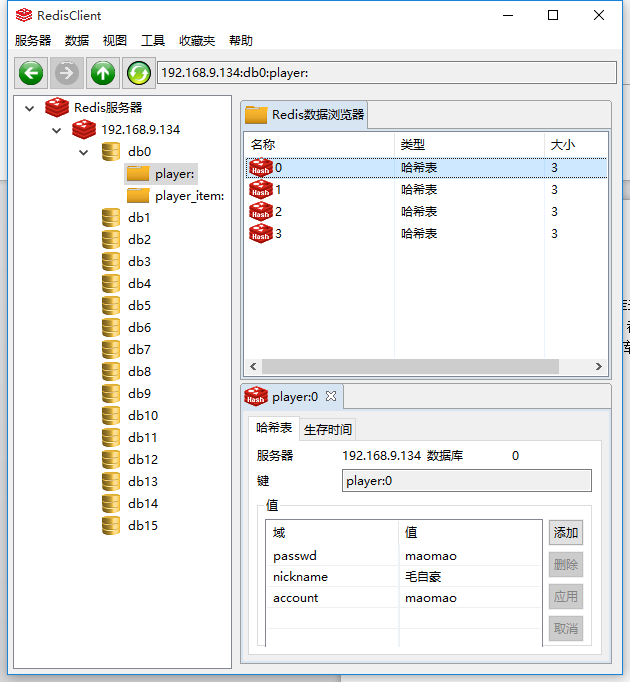Open the 视图 menu
Viewport: 630px width, 682px height.
click(x=115, y=40)
